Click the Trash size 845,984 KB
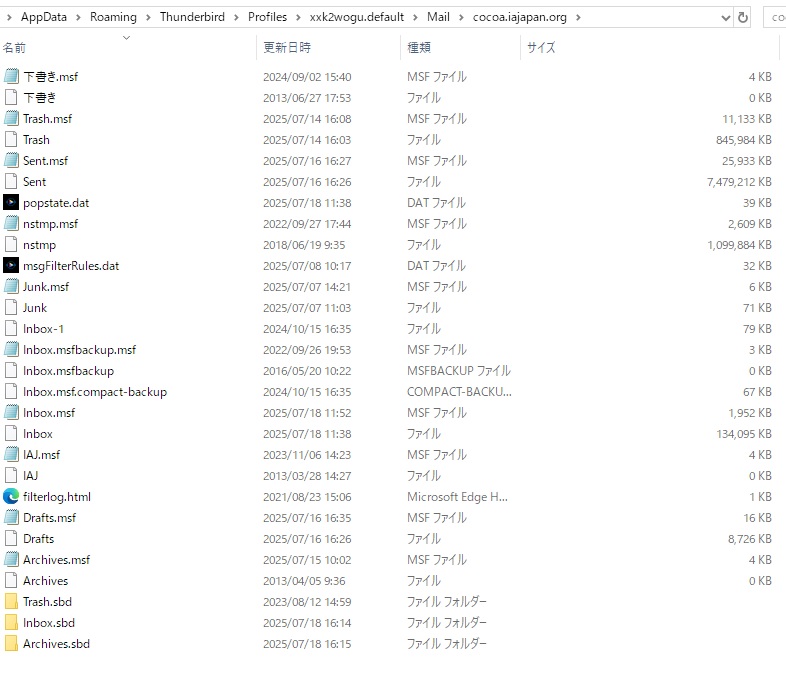Viewport: 786px width, 673px height. (x=743, y=140)
